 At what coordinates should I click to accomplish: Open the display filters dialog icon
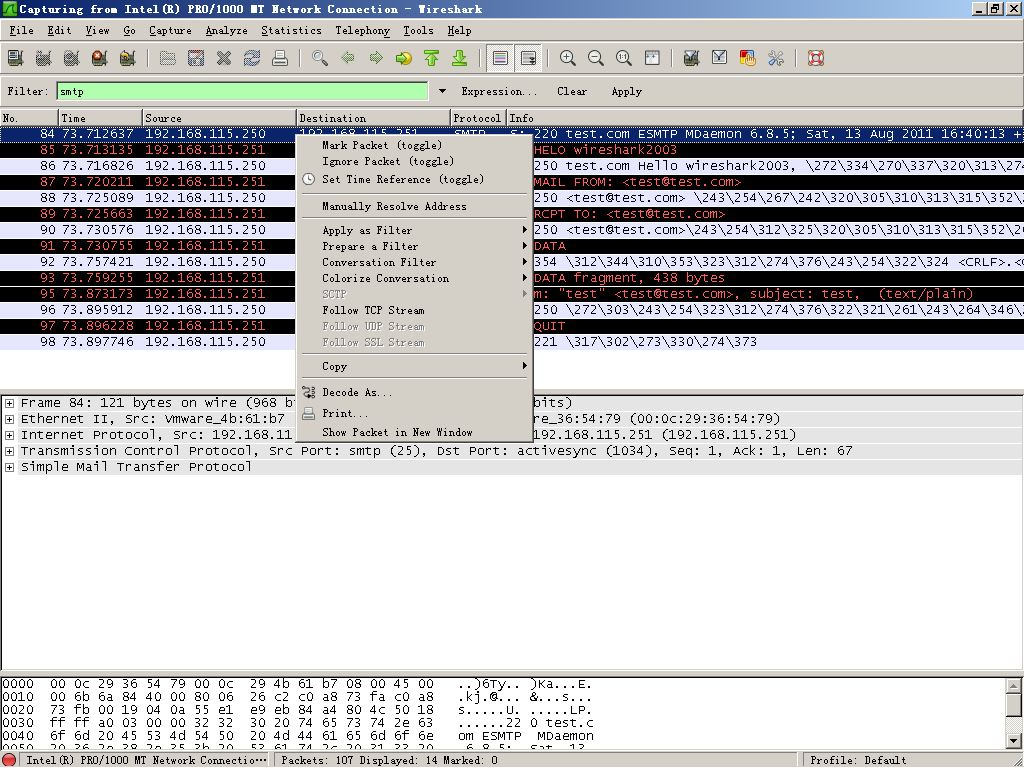click(x=720, y=58)
